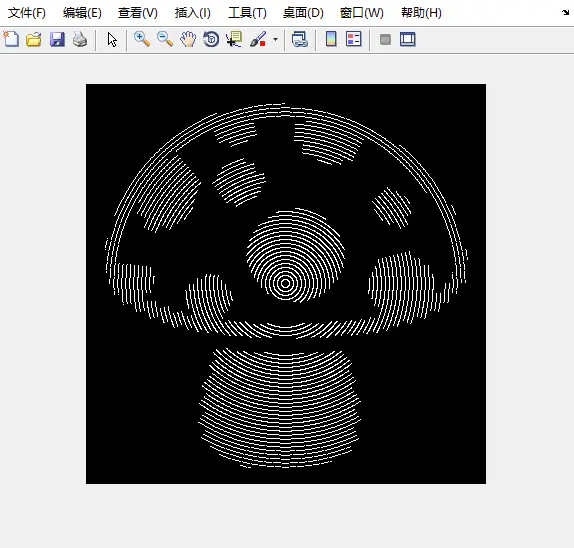Image resolution: width=574 pixels, height=548 pixels.
Task: Print the figure using the printer icon
Action: (x=80, y=39)
